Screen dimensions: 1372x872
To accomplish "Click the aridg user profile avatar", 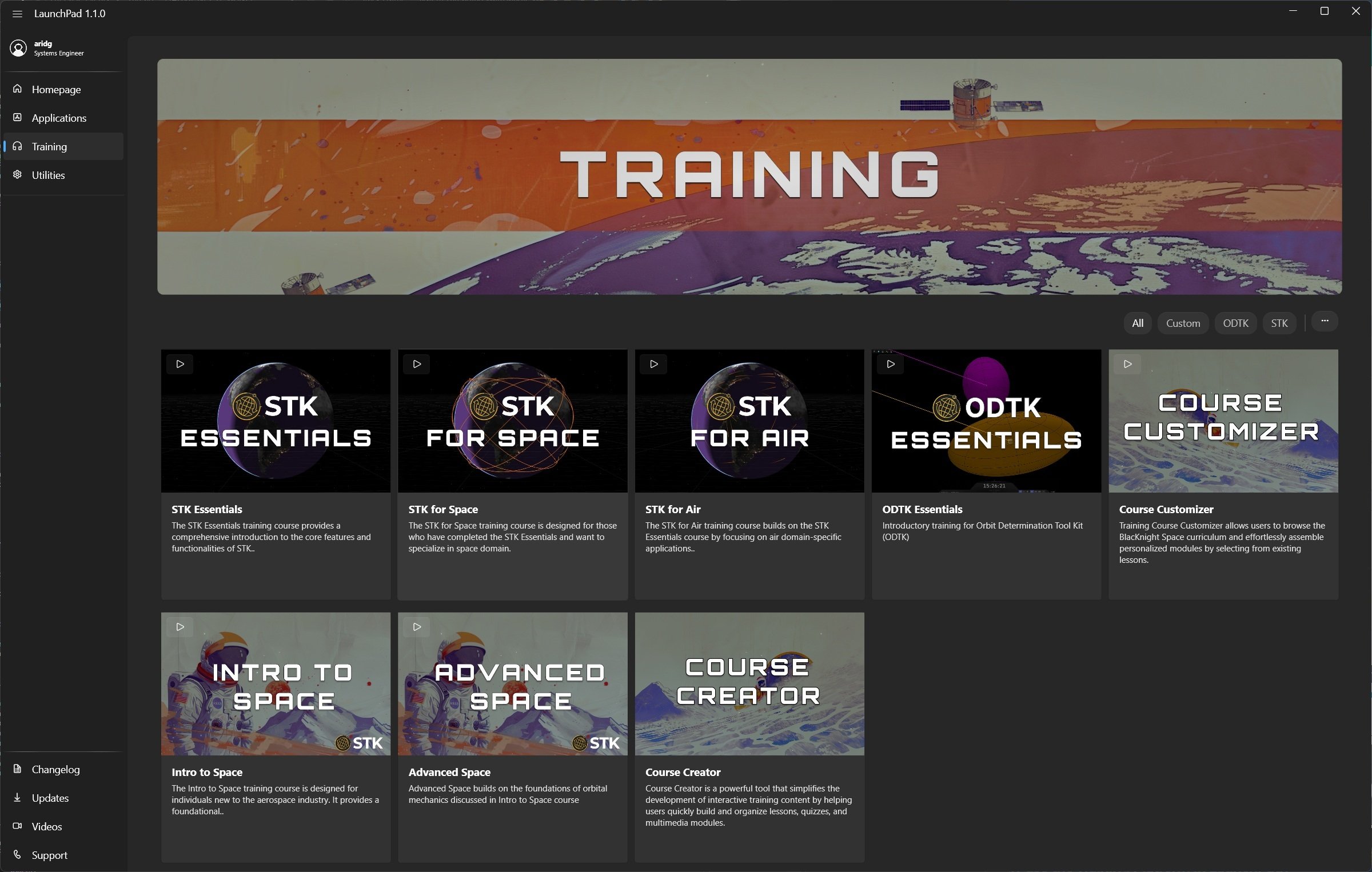I will coord(18,49).
